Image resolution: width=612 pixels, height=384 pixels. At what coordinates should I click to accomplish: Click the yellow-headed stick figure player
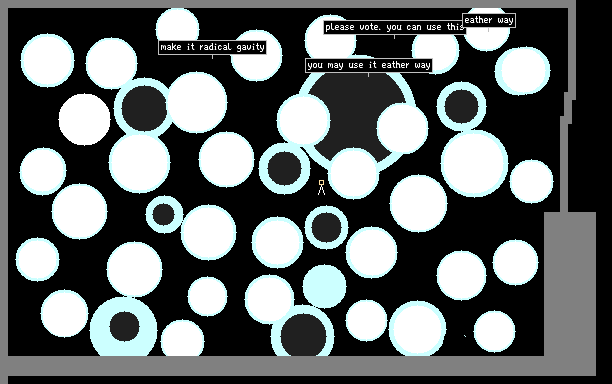(321, 187)
